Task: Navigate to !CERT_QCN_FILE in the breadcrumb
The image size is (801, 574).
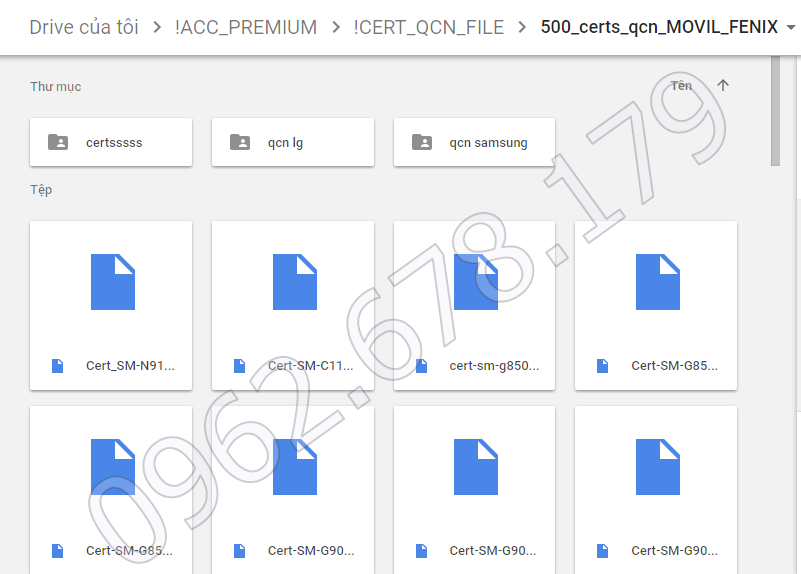Action: (x=429, y=27)
